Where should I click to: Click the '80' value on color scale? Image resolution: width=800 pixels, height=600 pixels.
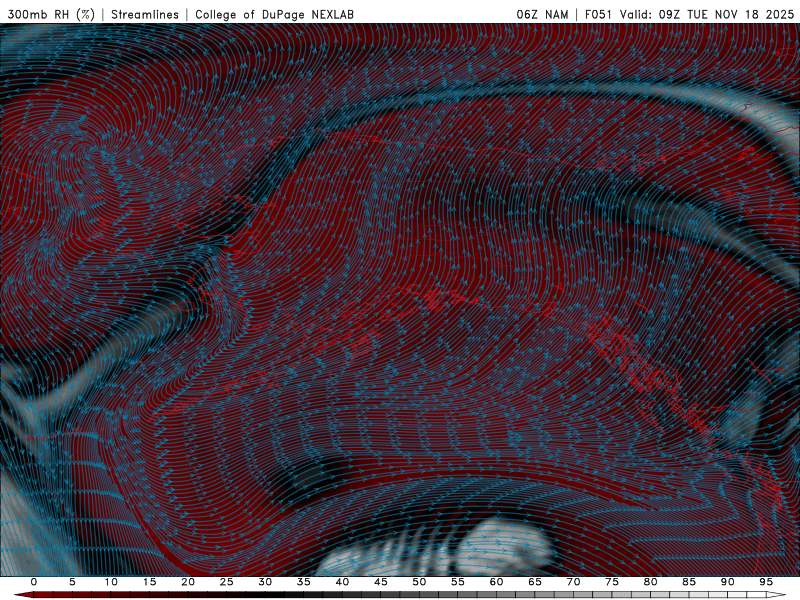(x=650, y=582)
